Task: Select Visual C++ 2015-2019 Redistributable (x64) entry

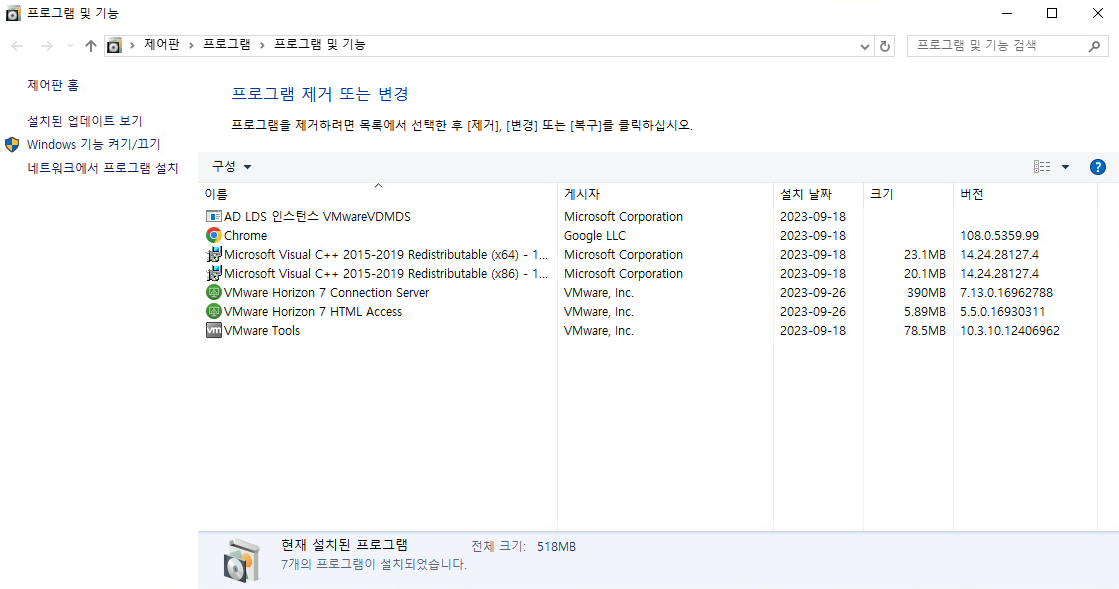Action: [x=386, y=254]
